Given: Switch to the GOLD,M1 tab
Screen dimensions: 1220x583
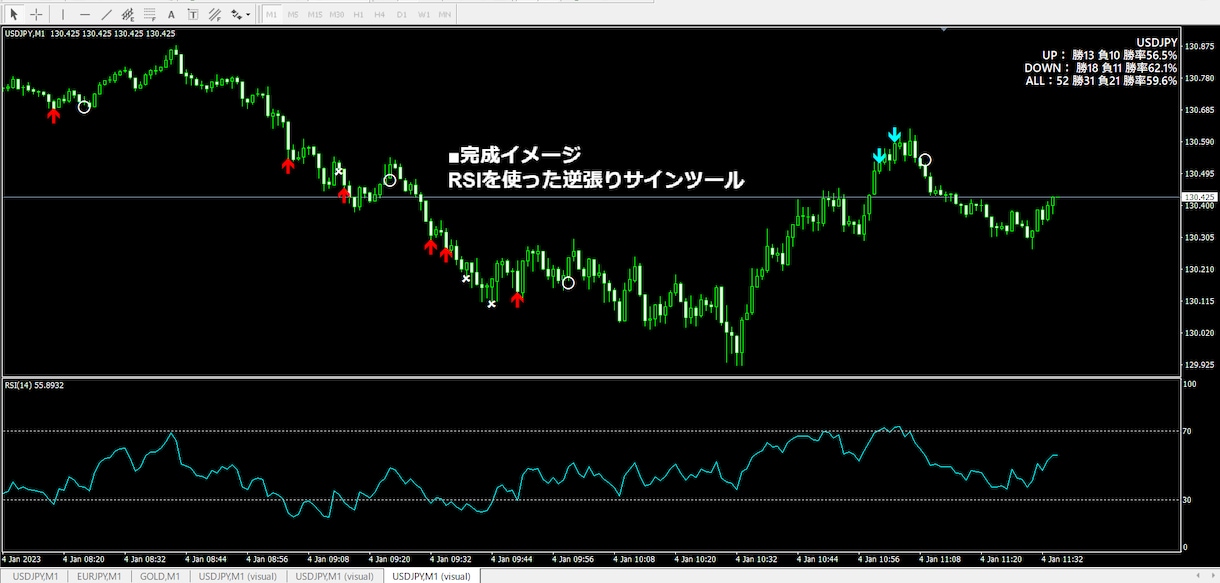Looking at the screenshot, I should (x=160, y=576).
